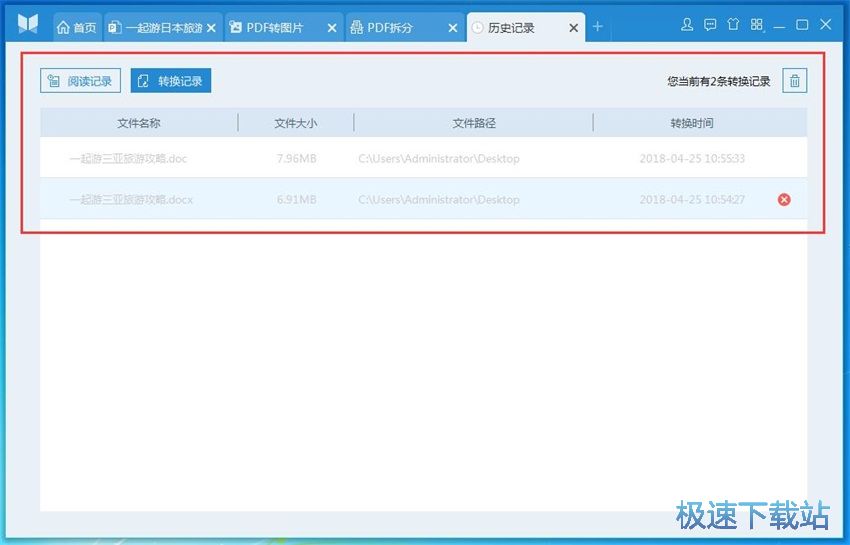Switch to the 一起游日本旅游 document tab

(x=156, y=27)
